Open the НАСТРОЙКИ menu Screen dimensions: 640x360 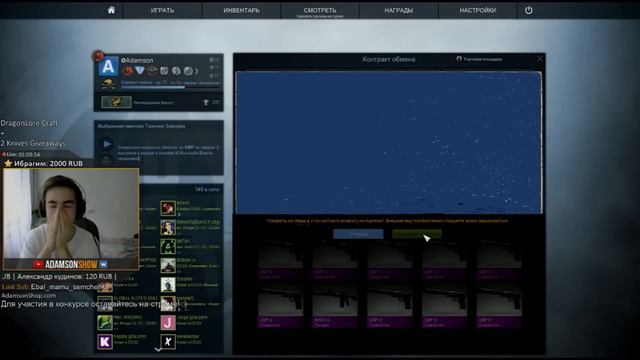pyautogui.click(x=478, y=10)
